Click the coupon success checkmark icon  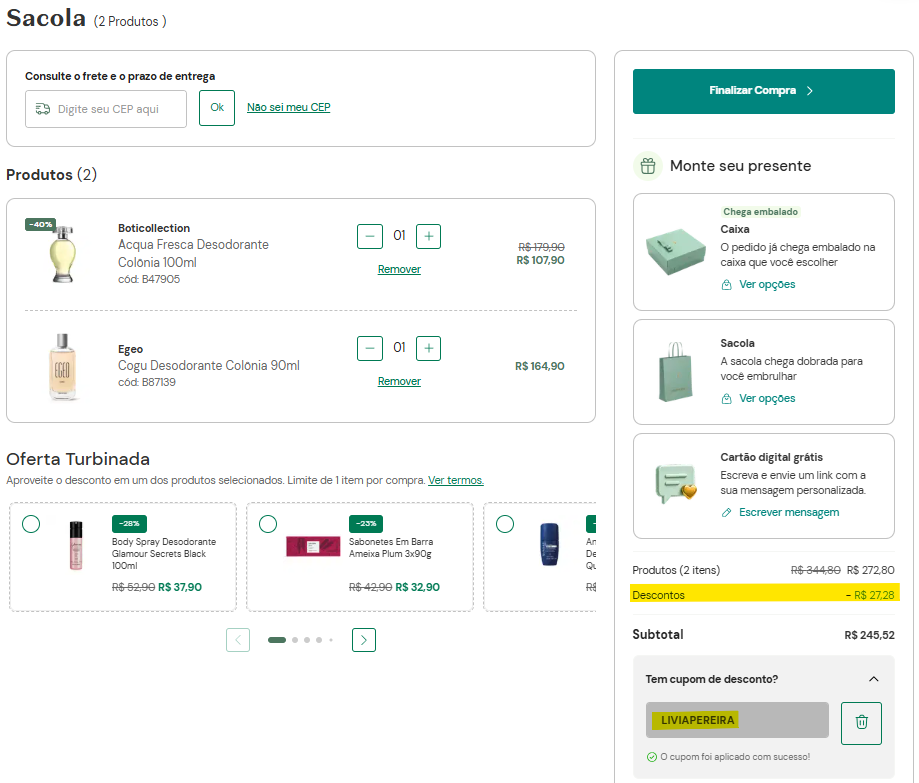coord(651,757)
